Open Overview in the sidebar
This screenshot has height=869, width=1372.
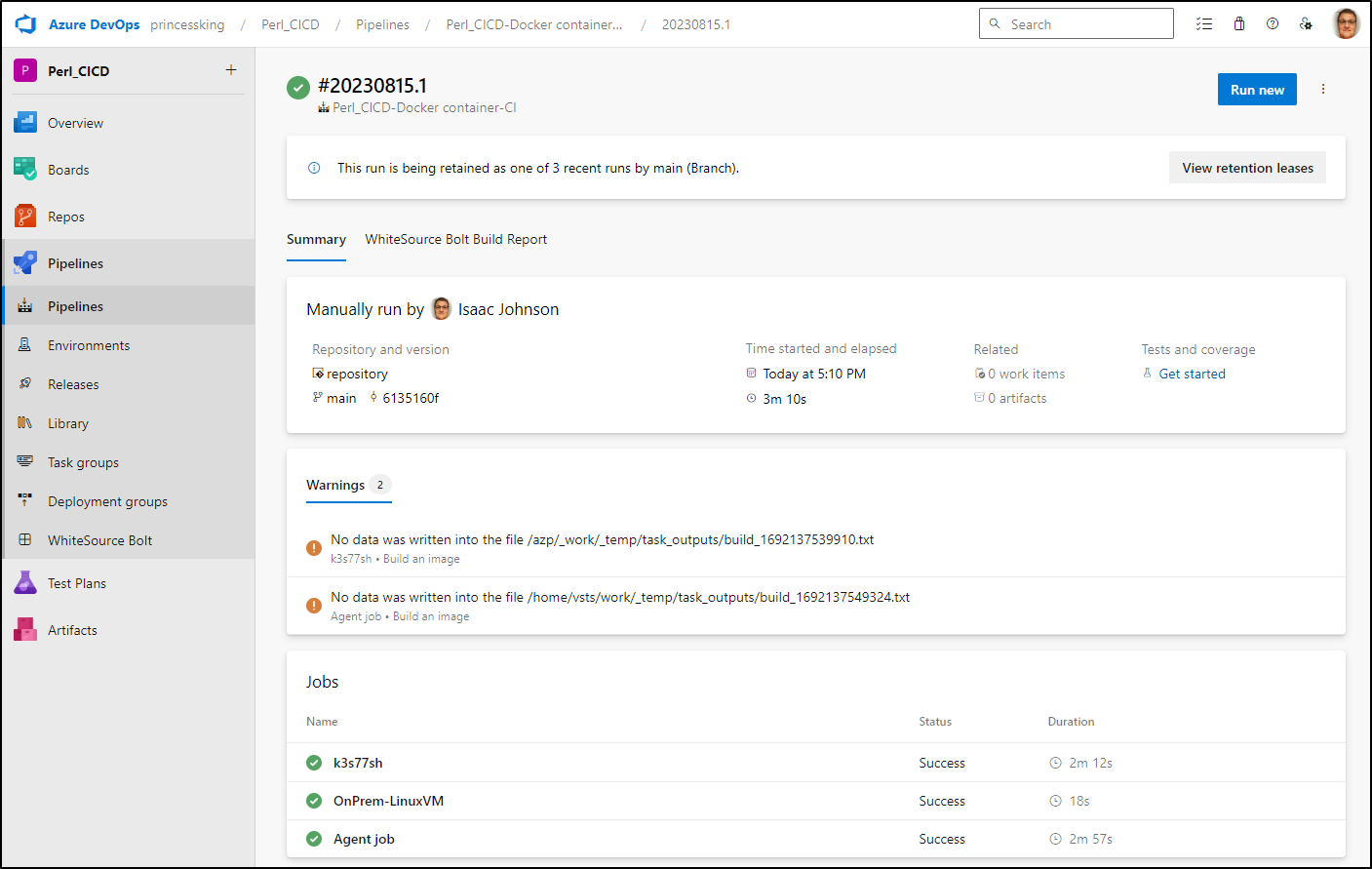[x=128, y=123]
